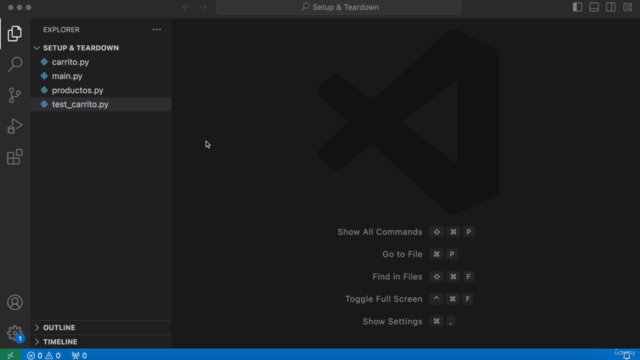Open the Manage gear icon
The height and width of the screenshot is (360, 640).
pos(15,333)
